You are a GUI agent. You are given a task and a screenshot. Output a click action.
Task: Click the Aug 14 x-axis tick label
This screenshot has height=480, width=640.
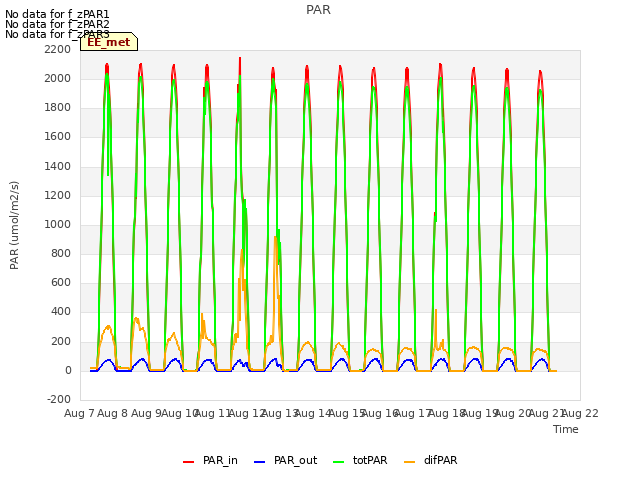pyautogui.click(x=313, y=413)
